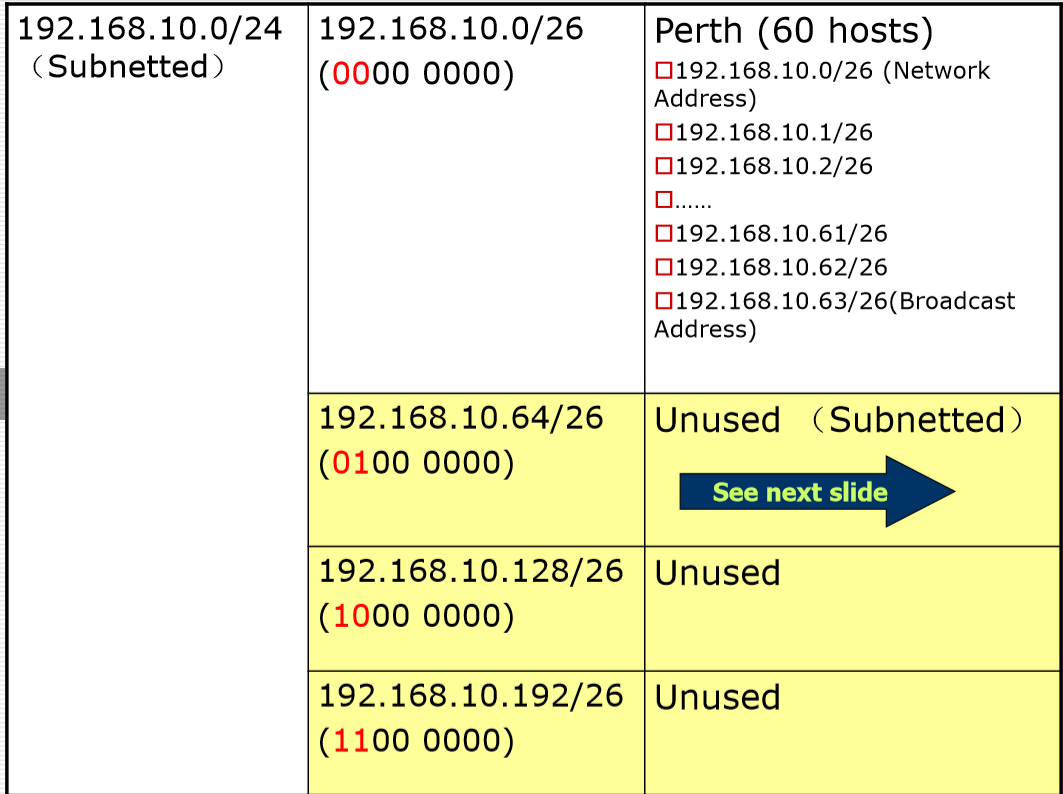This screenshot has width=1063, height=794.
Task: Select the 192.168.10.192/26 subnet text
Action: point(470,695)
